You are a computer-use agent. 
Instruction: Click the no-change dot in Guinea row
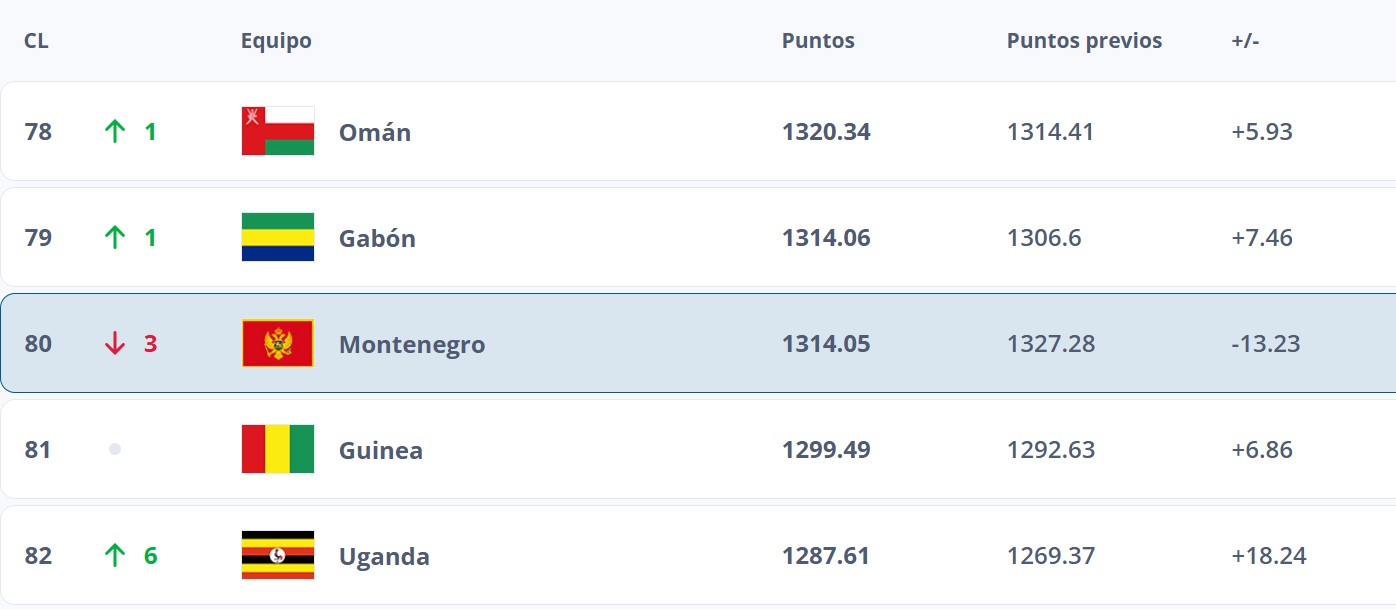pyautogui.click(x=115, y=449)
